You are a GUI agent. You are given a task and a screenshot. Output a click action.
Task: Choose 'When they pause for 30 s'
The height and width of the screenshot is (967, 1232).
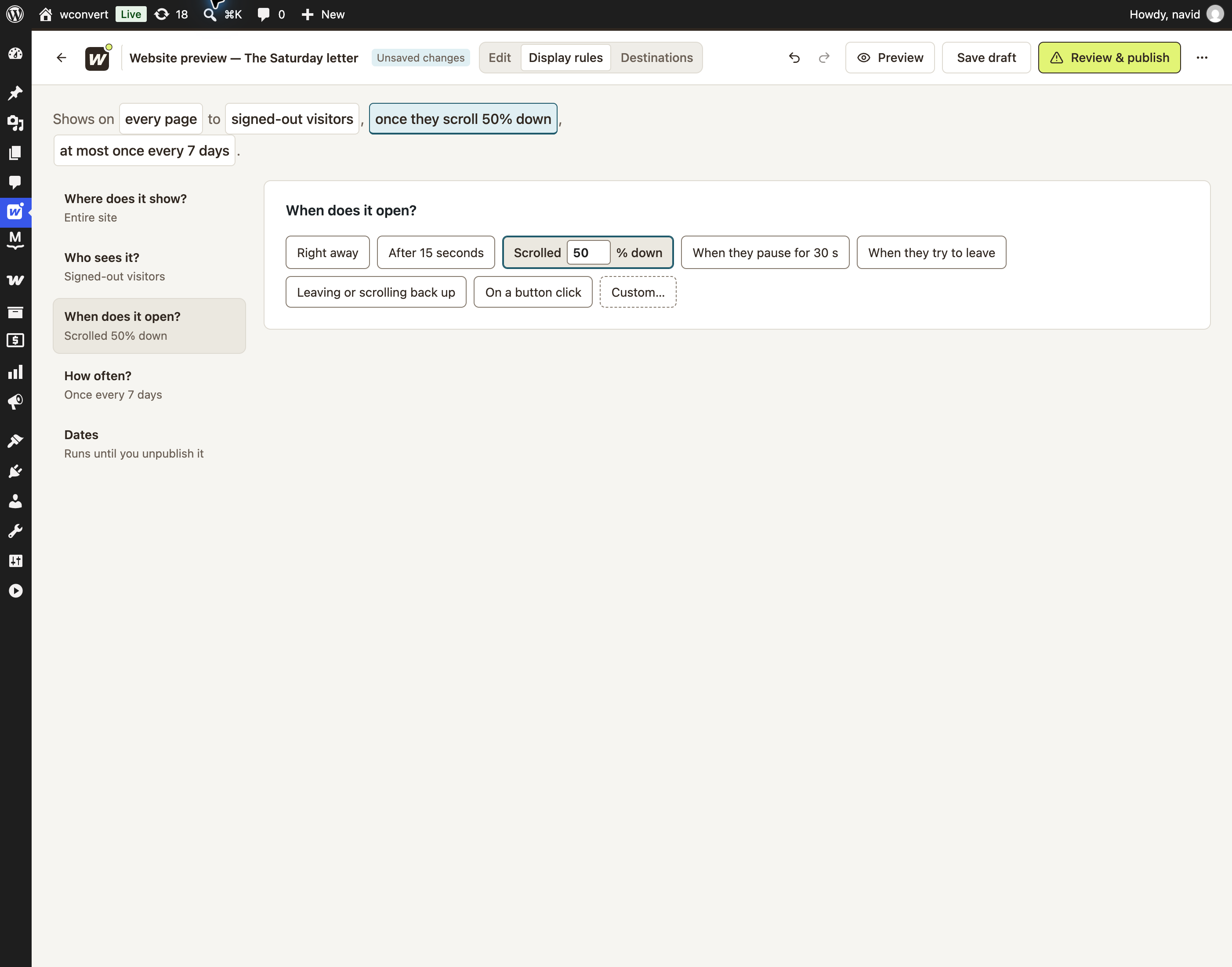[x=765, y=252]
